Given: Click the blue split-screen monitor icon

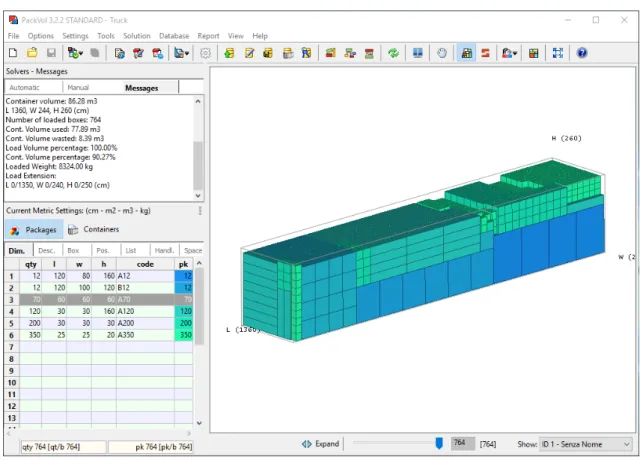Looking at the screenshot, I should pyautogui.click(x=418, y=53).
